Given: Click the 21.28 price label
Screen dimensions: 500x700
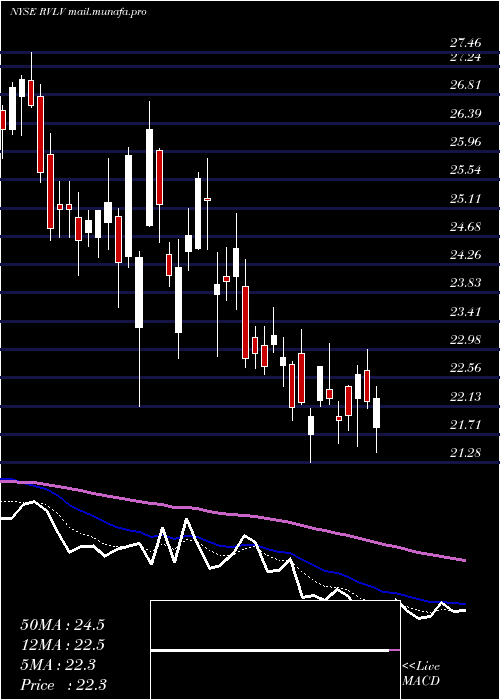Looking at the screenshot, I should [466, 453].
